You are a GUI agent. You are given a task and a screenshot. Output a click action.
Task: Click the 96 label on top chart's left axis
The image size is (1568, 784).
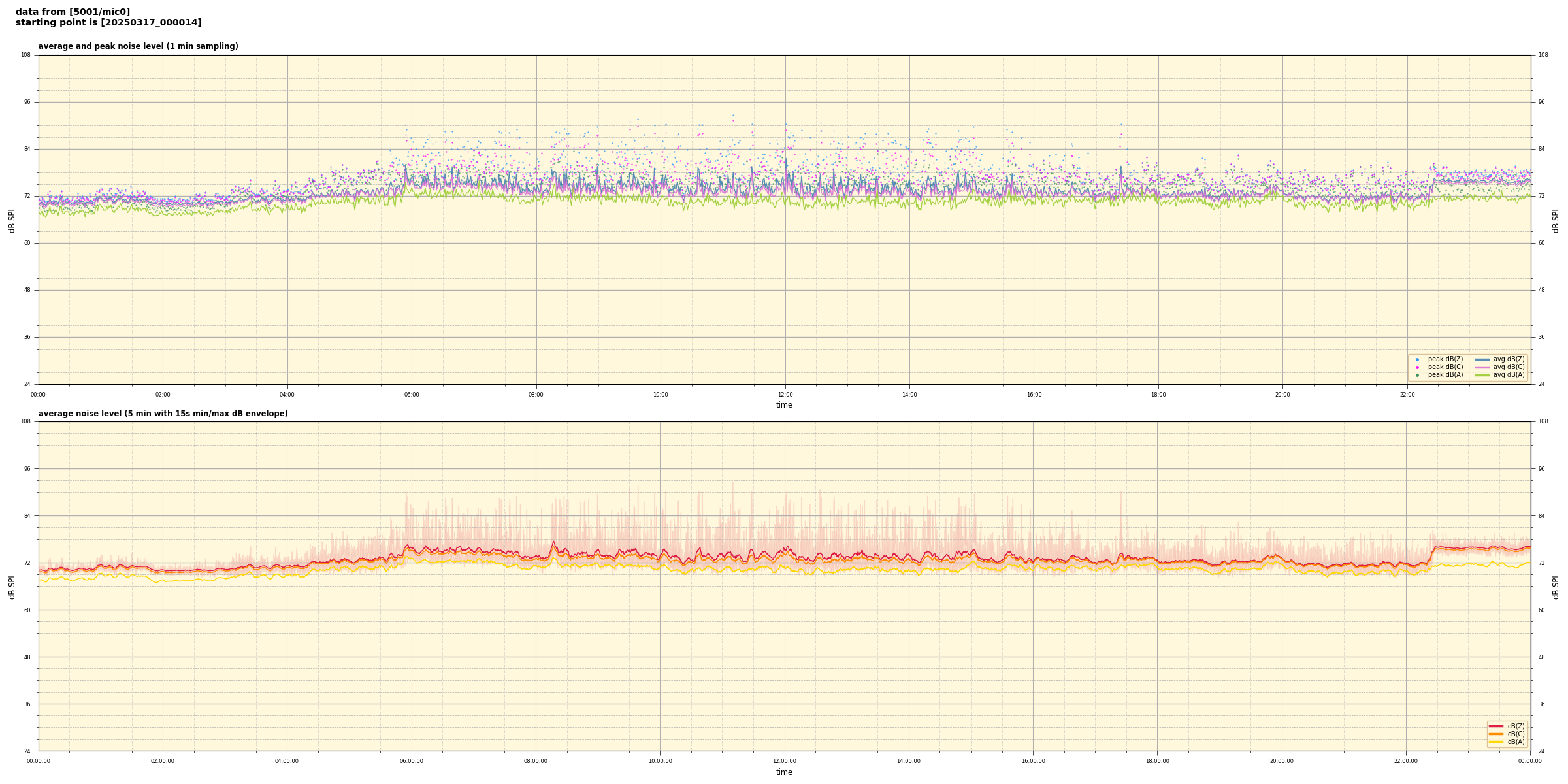point(26,102)
